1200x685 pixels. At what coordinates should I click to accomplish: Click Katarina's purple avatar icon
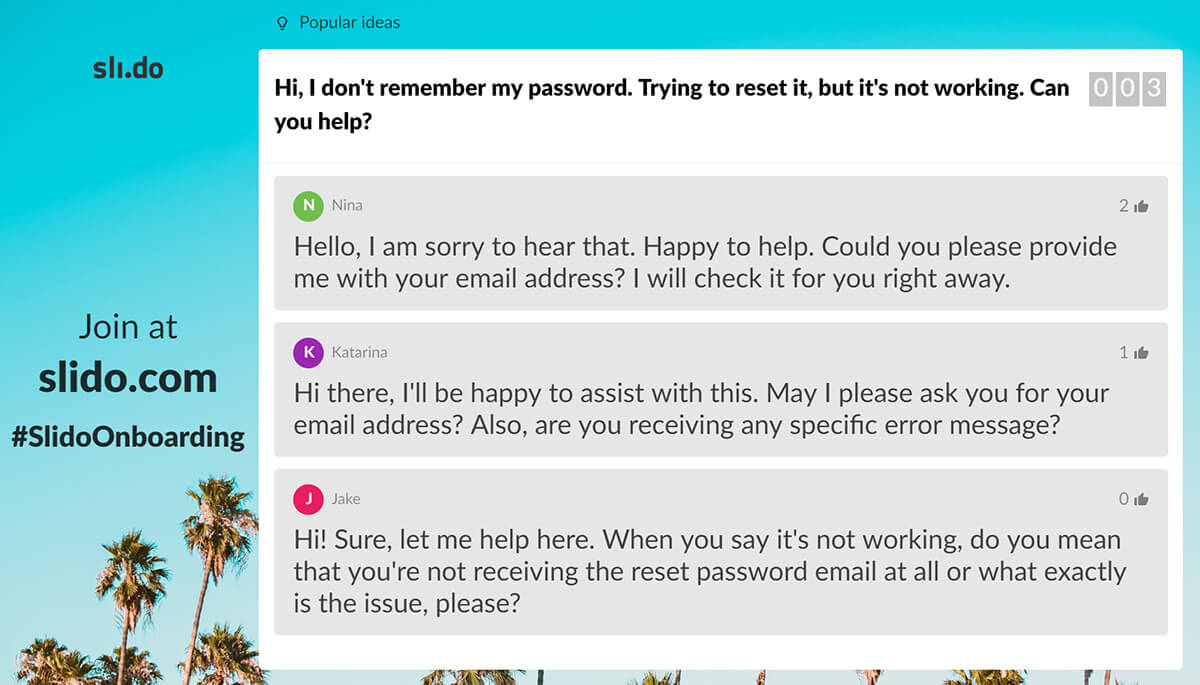[x=308, y=352]
